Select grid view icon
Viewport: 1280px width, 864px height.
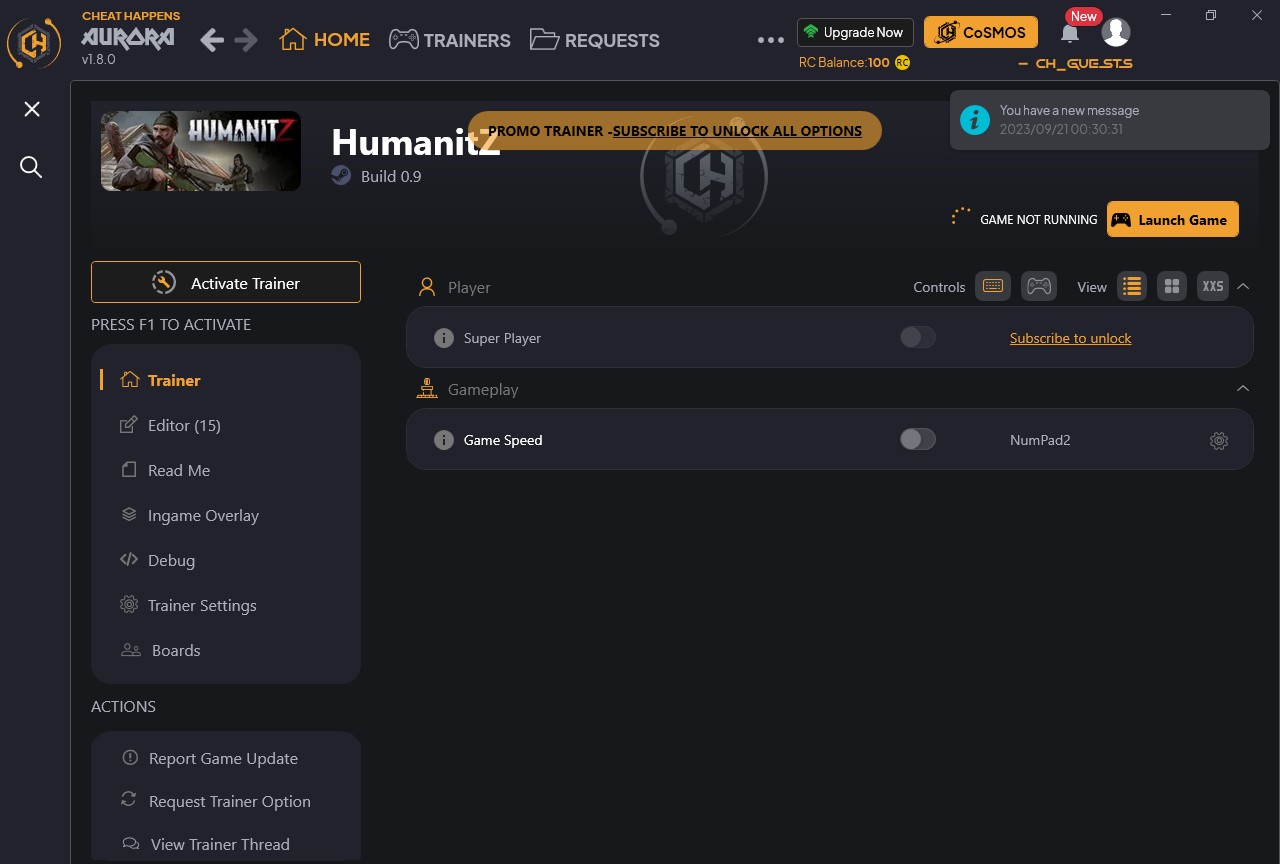(1172, 287)
